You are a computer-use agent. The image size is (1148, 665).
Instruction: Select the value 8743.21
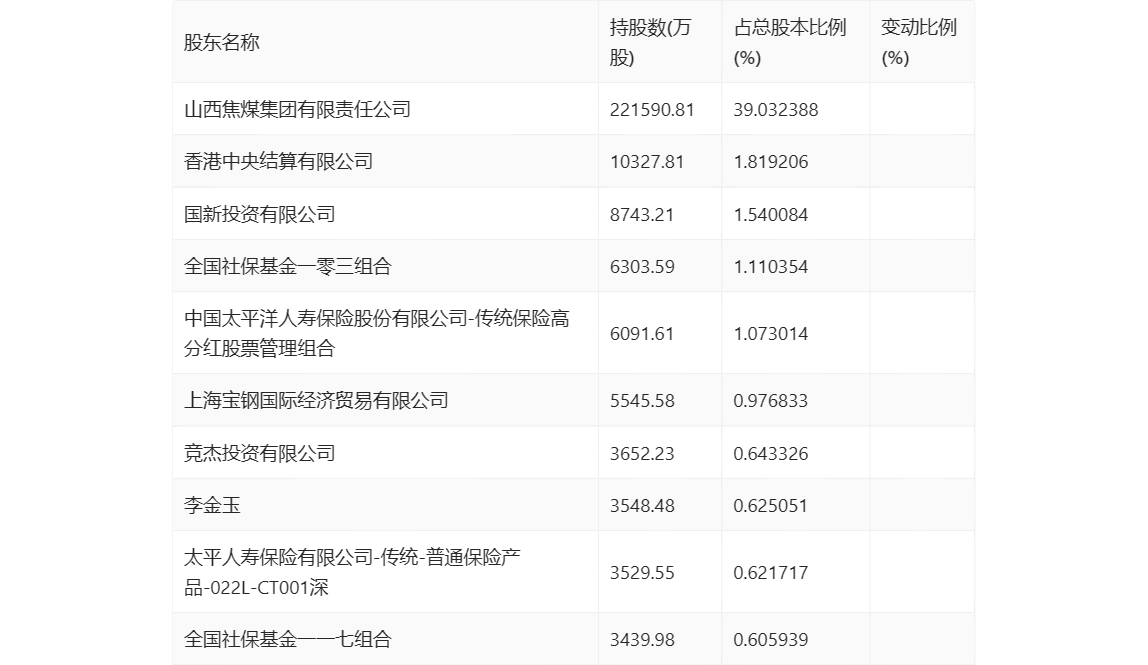[641, 215]
